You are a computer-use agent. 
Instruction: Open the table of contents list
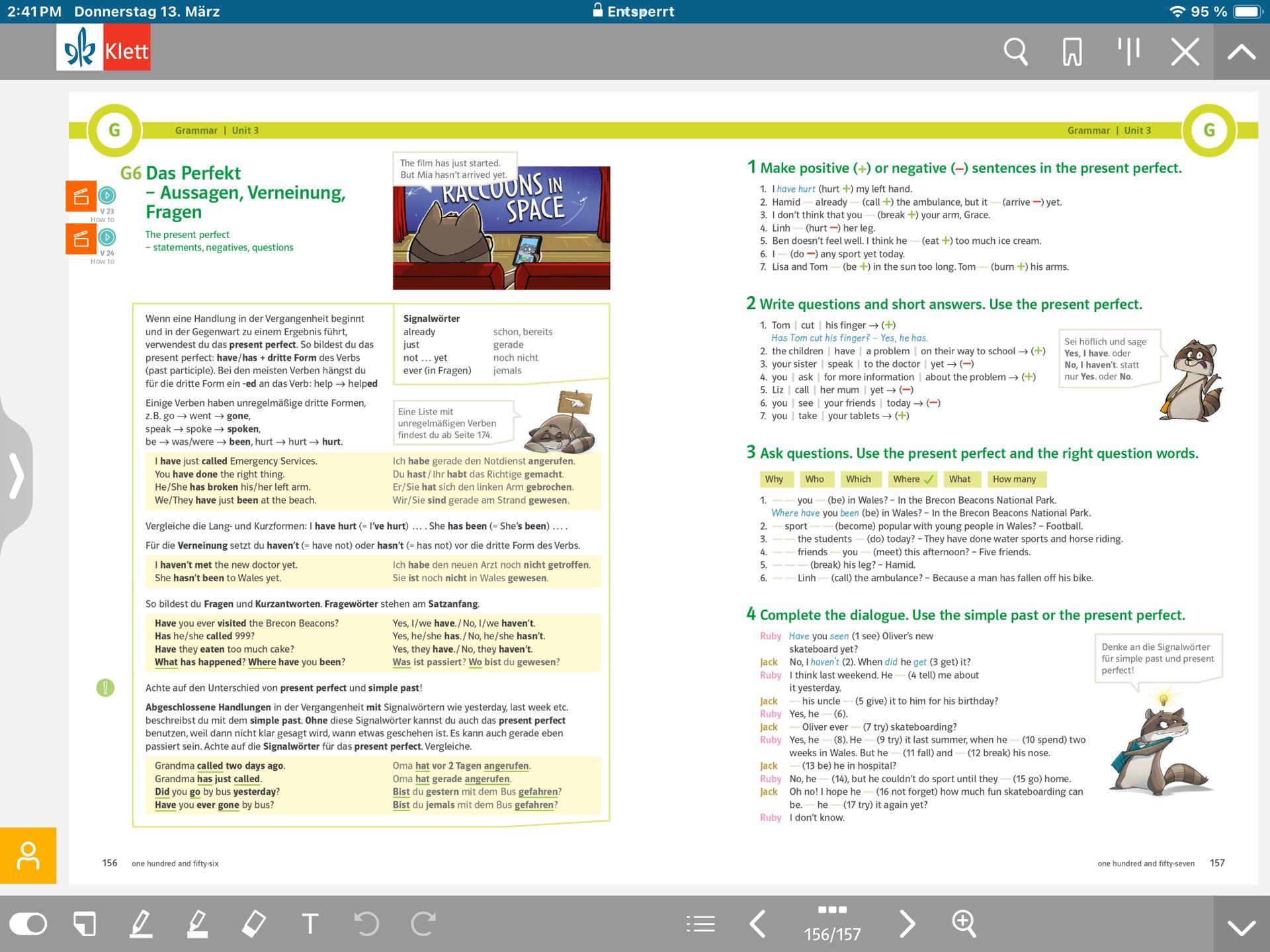700,924
